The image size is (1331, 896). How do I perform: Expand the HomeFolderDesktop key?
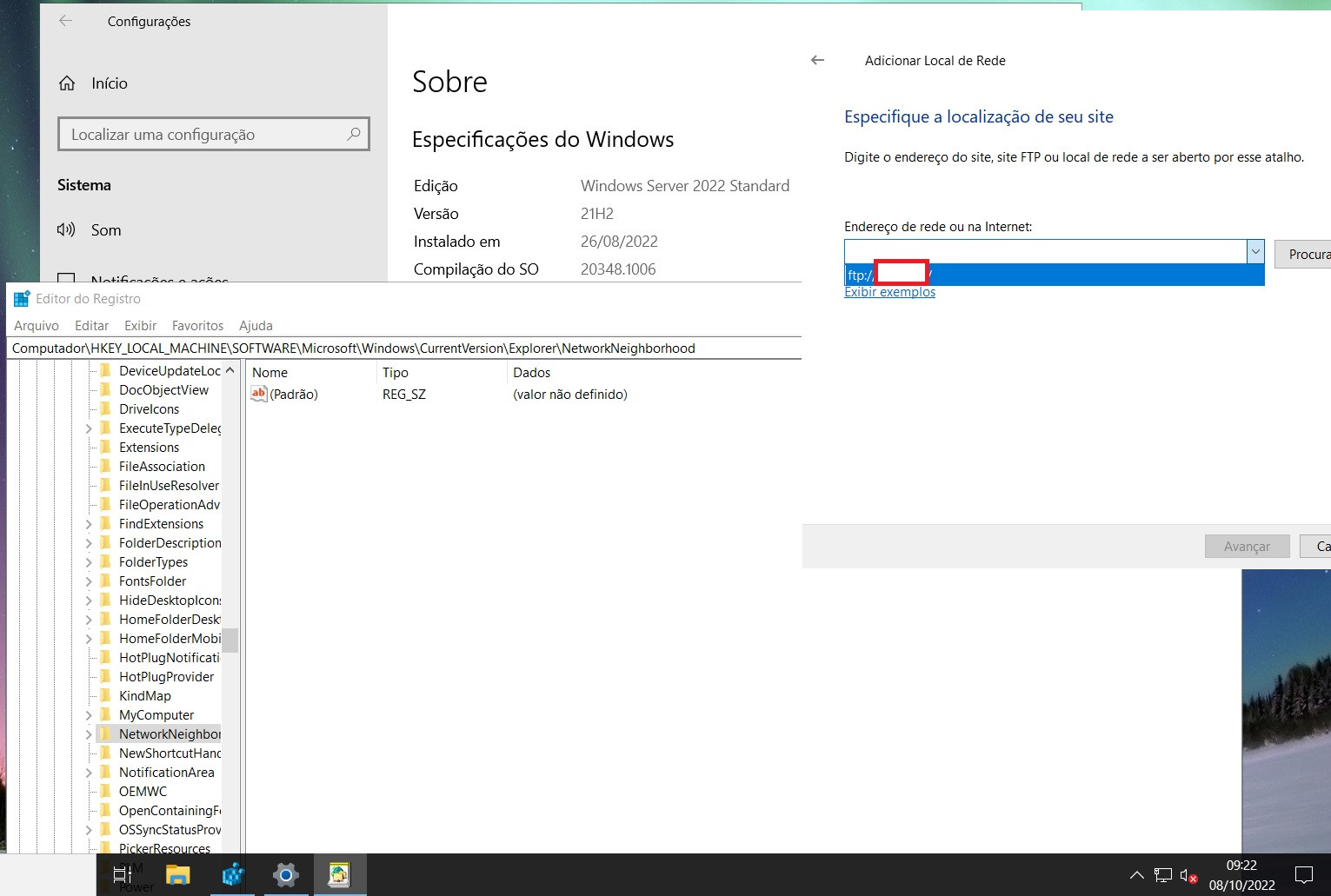(x=89, y=620)
